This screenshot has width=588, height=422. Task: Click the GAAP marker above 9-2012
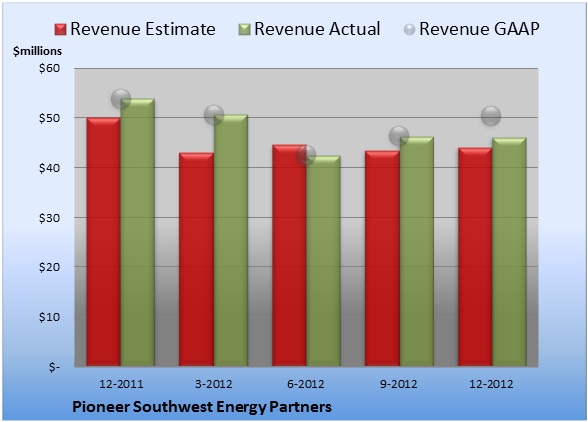[399, 136]
